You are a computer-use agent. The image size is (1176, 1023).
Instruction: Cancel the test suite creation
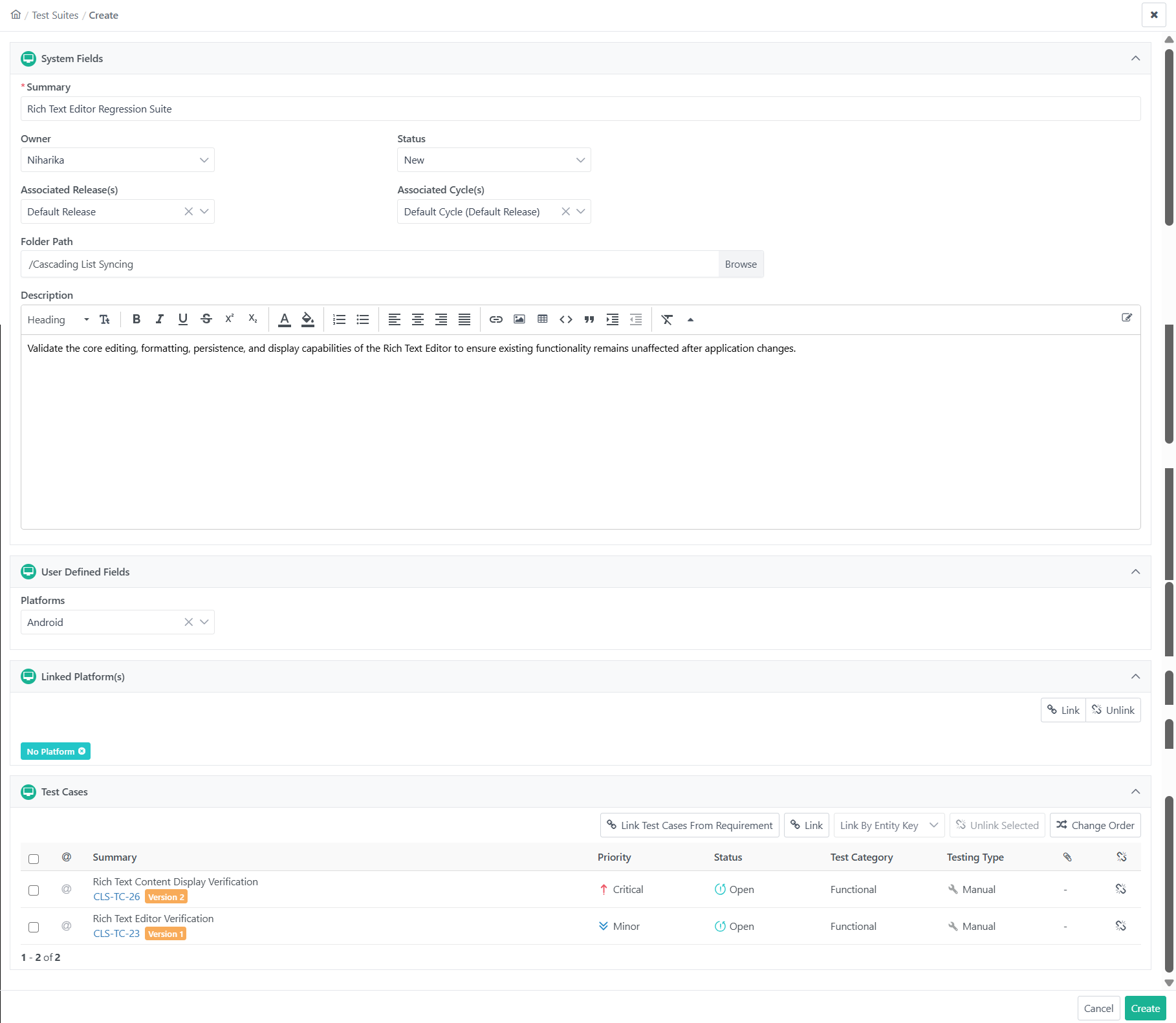click(1098, 1008)
